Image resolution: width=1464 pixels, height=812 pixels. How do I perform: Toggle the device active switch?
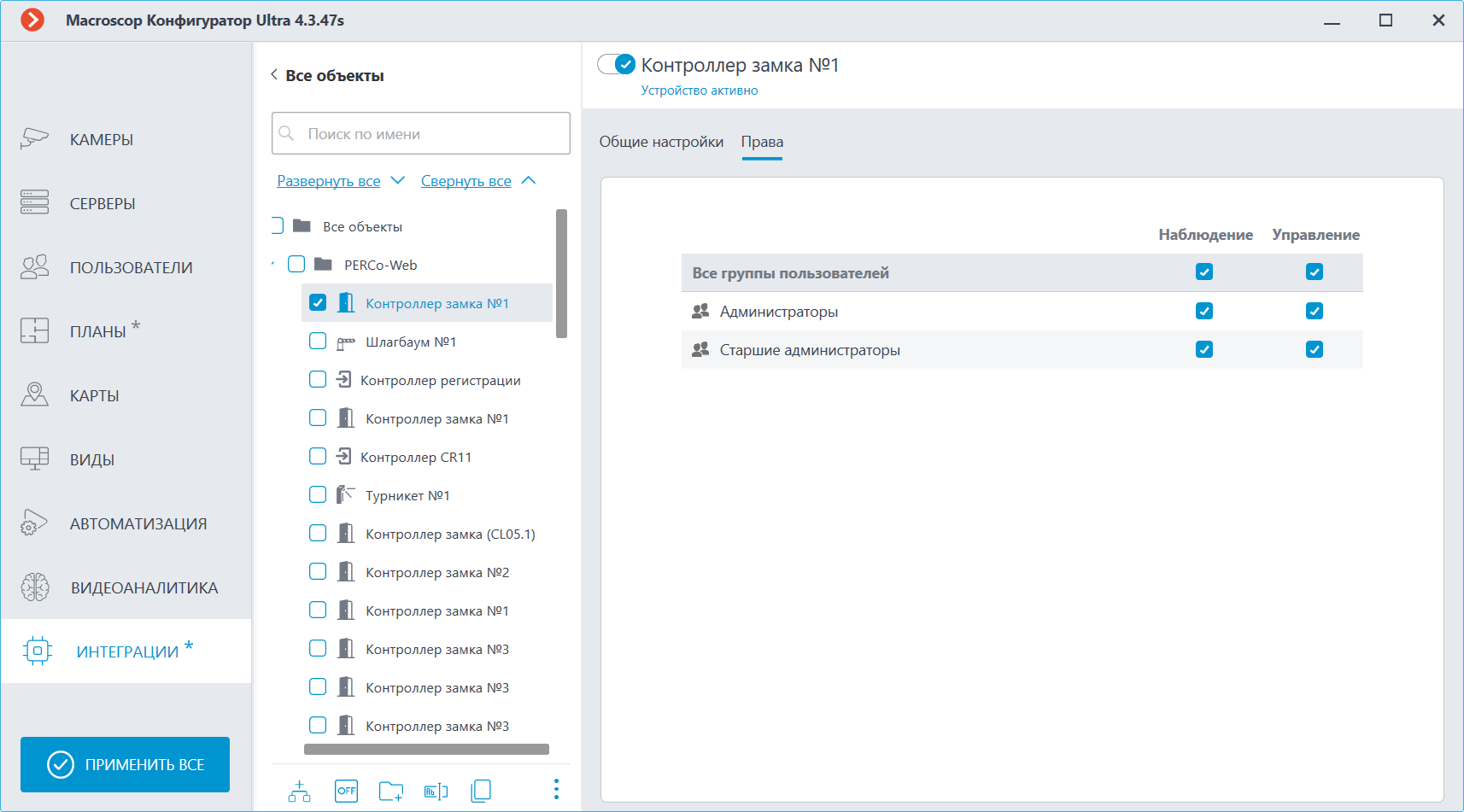click(x=616, y=64)
